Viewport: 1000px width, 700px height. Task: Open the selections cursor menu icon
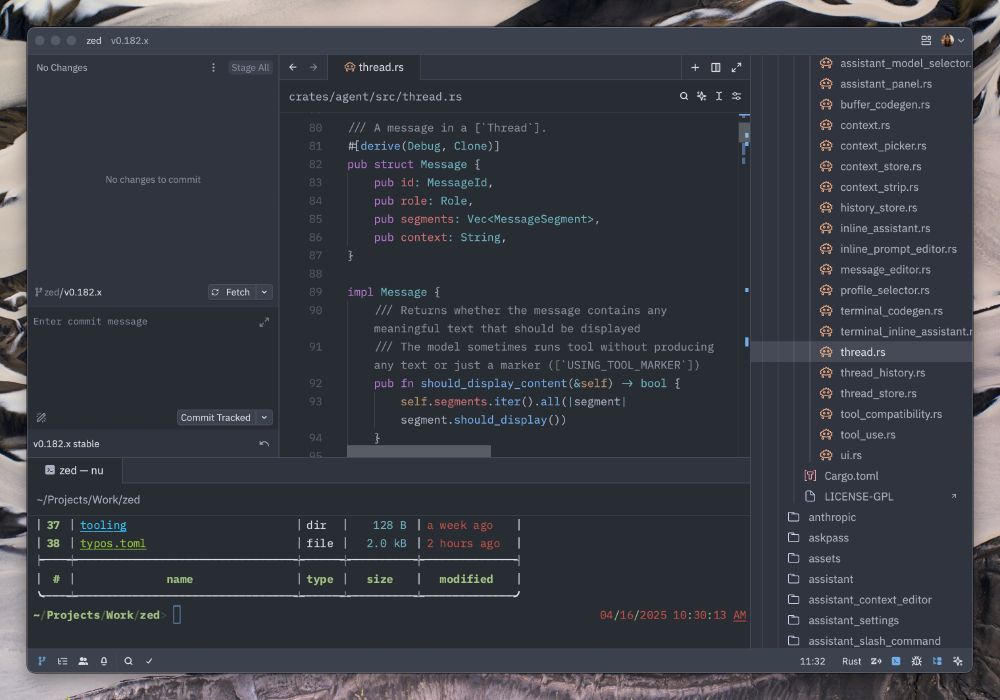(719, 96)
